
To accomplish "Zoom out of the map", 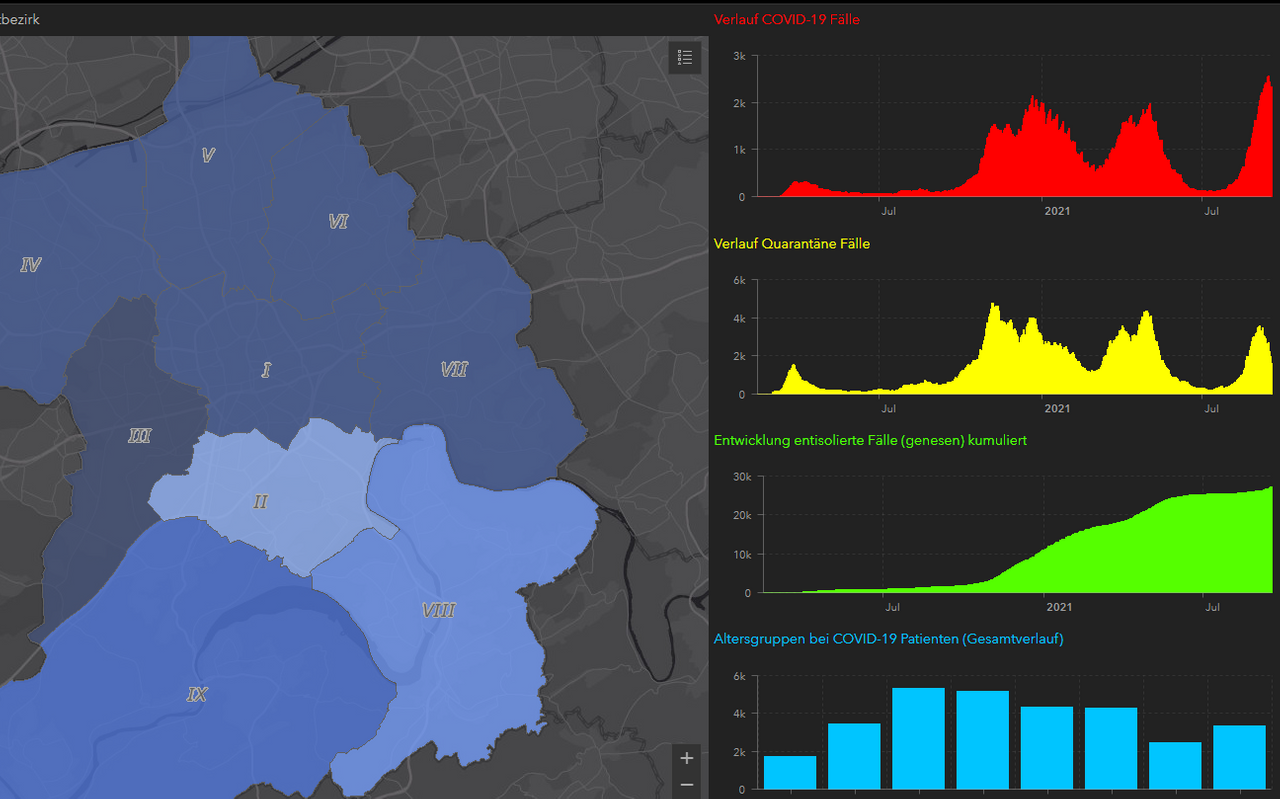I will [x=686, y=785].
